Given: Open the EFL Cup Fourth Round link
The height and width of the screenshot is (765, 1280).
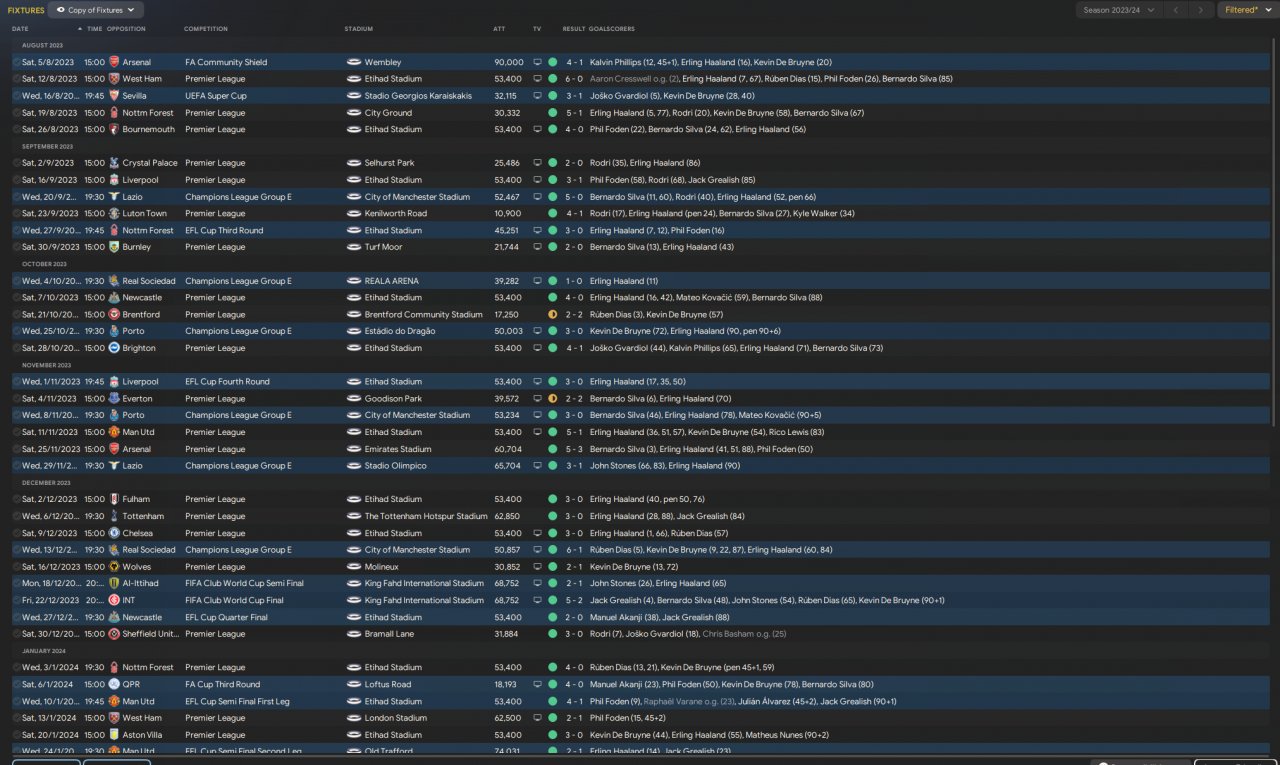Looking at the screenshot, I should 227,381.
